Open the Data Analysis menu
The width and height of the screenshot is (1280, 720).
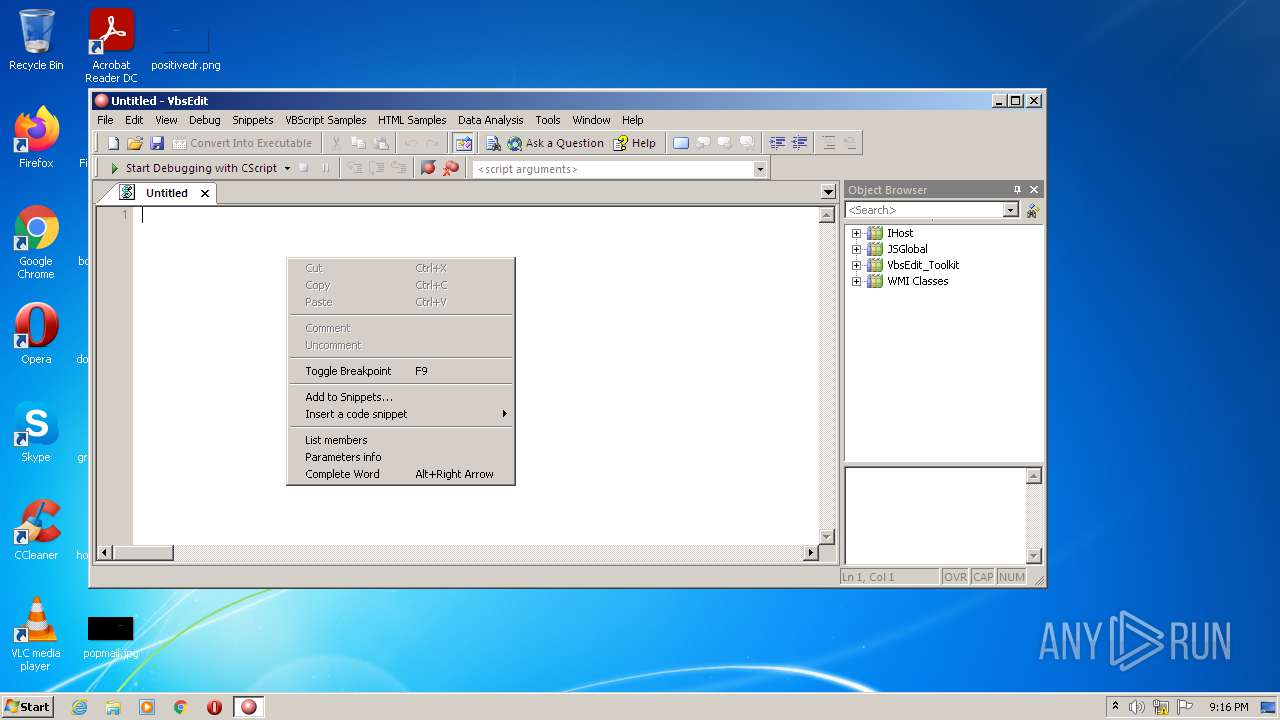(x=491, y=119)
